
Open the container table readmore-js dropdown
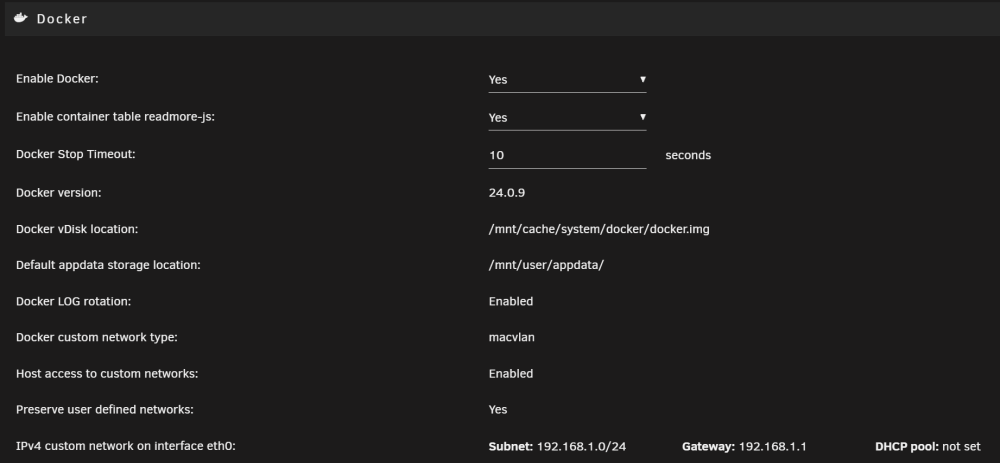[567, 117]
